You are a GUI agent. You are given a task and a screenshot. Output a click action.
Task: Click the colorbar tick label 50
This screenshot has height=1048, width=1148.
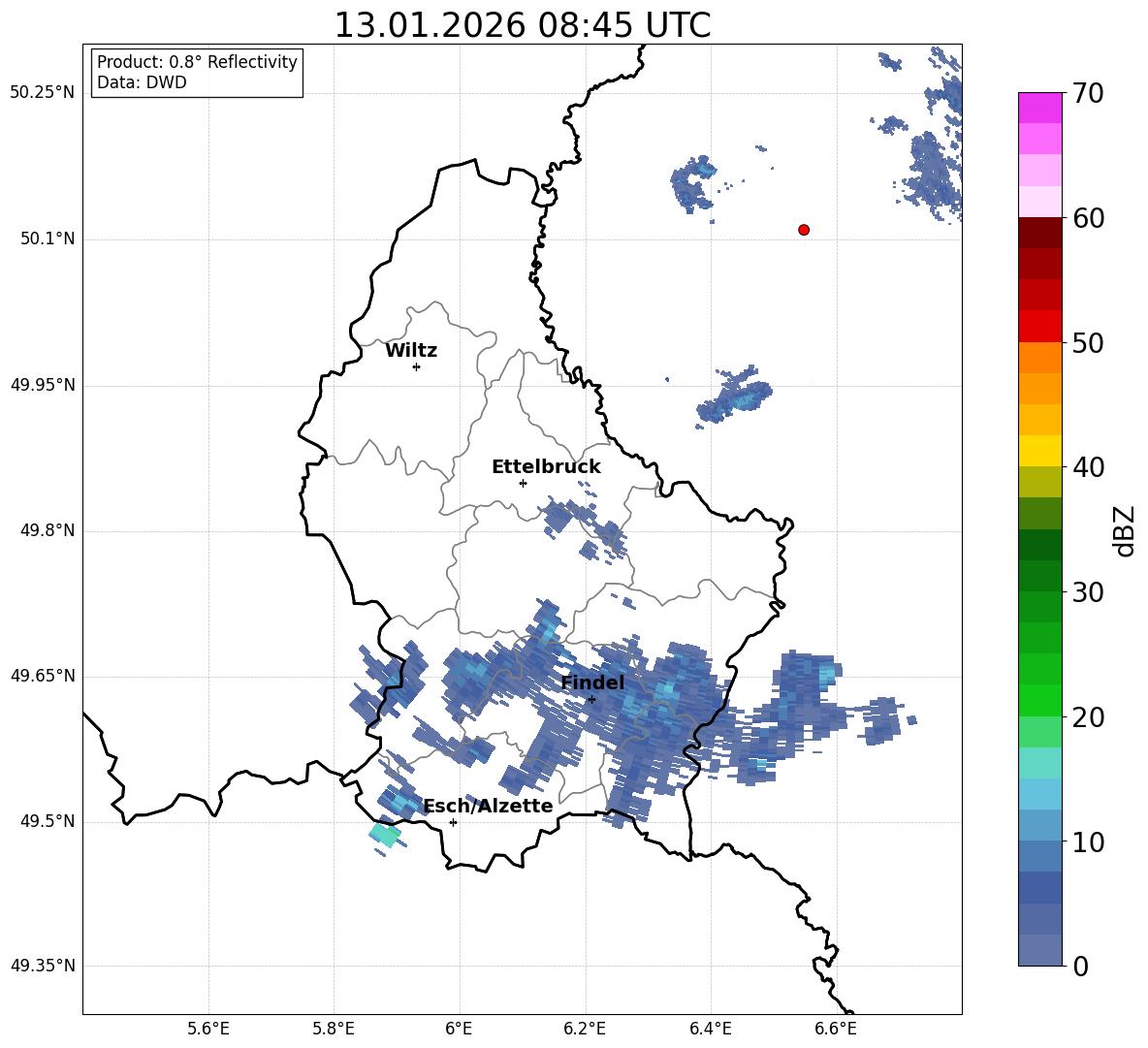coord(1088,342)
